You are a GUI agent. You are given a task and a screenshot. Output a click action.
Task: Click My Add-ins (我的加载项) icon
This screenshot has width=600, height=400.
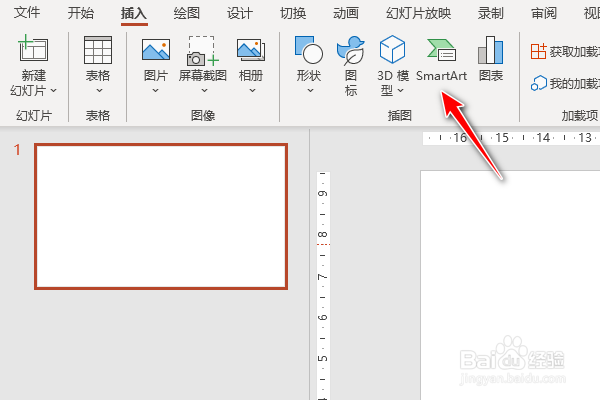click(538, 83)
